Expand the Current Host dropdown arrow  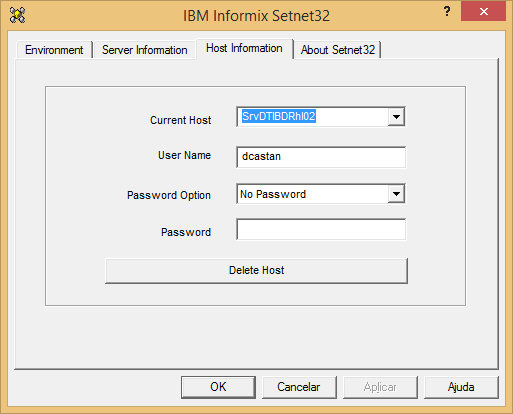[396, 117]
